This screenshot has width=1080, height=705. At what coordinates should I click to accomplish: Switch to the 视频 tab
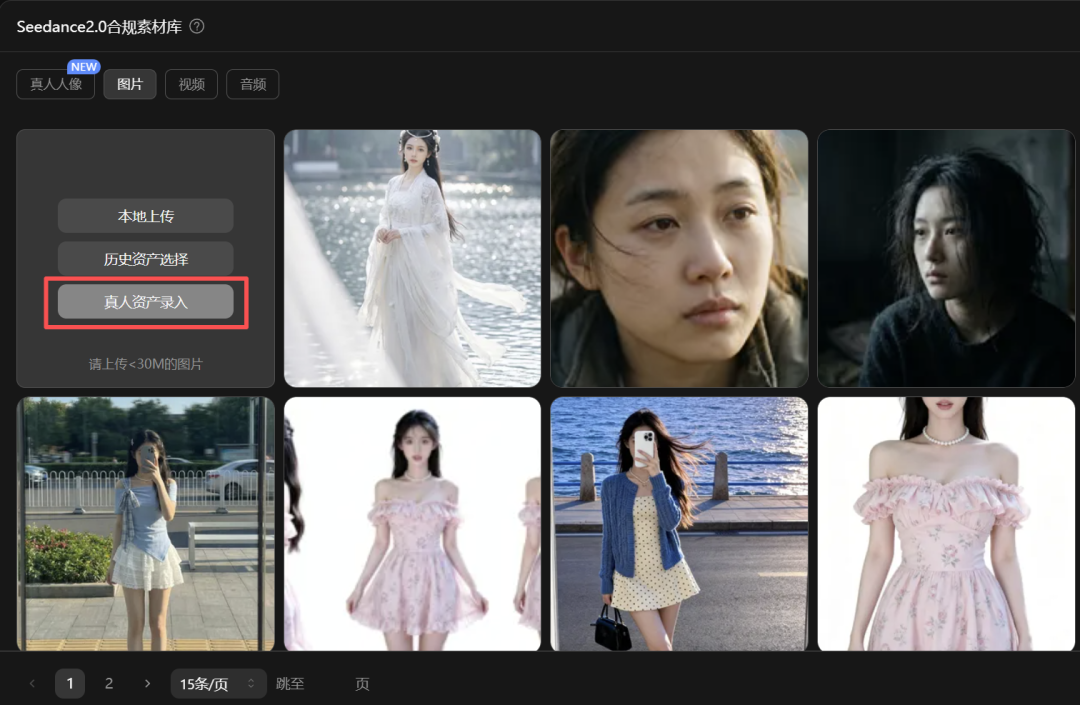click(190, 84)
